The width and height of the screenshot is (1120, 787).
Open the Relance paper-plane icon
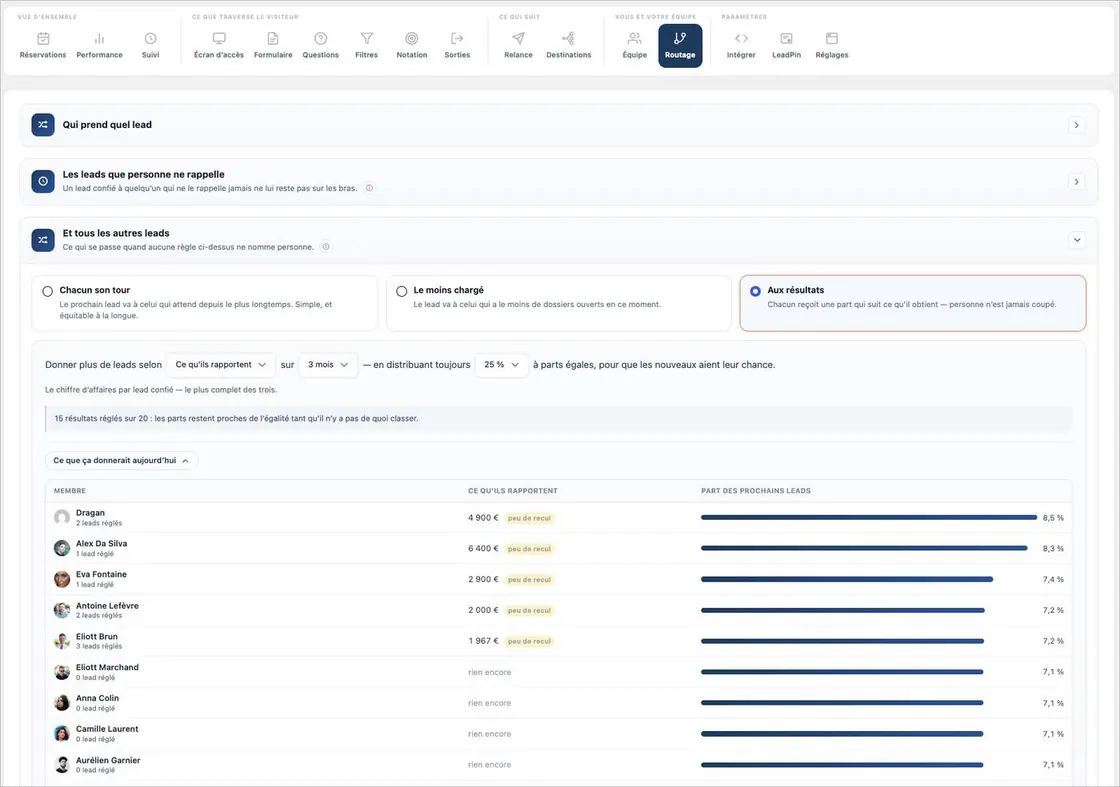click(x=519, y=39)
